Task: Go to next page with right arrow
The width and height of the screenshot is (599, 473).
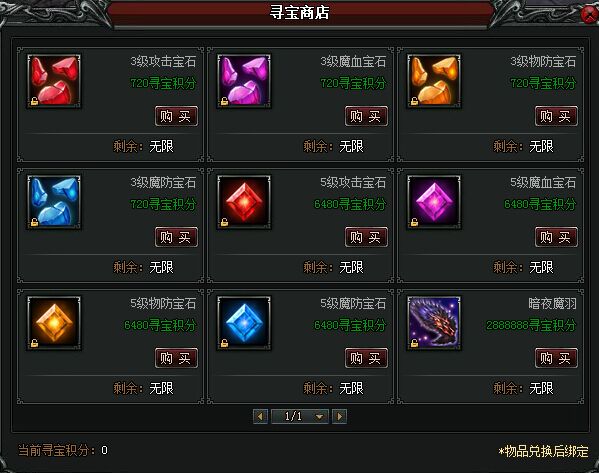Action: pos(340,416)
